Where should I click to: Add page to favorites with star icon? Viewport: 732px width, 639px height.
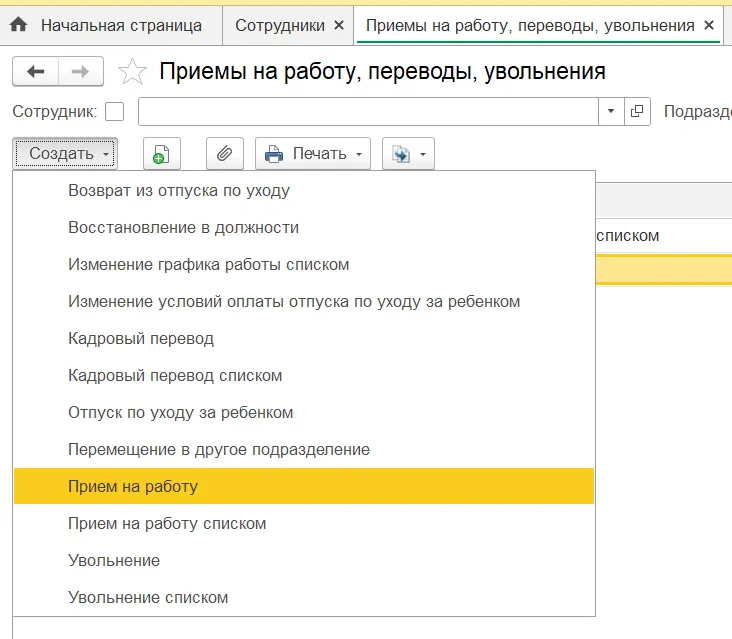coord(132,72)
